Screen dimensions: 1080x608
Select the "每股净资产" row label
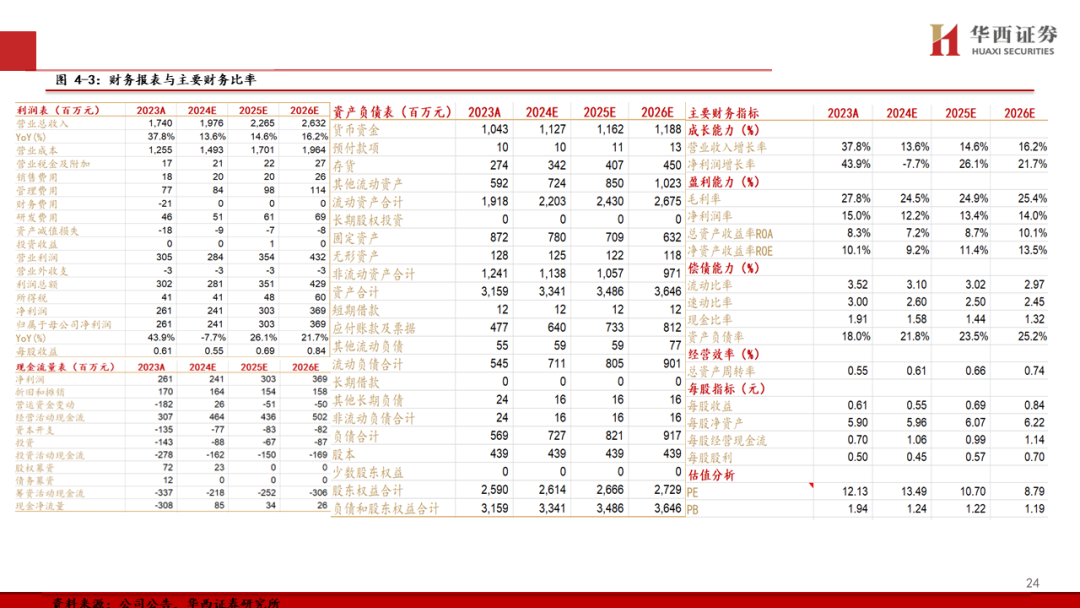tap(716, 423)
